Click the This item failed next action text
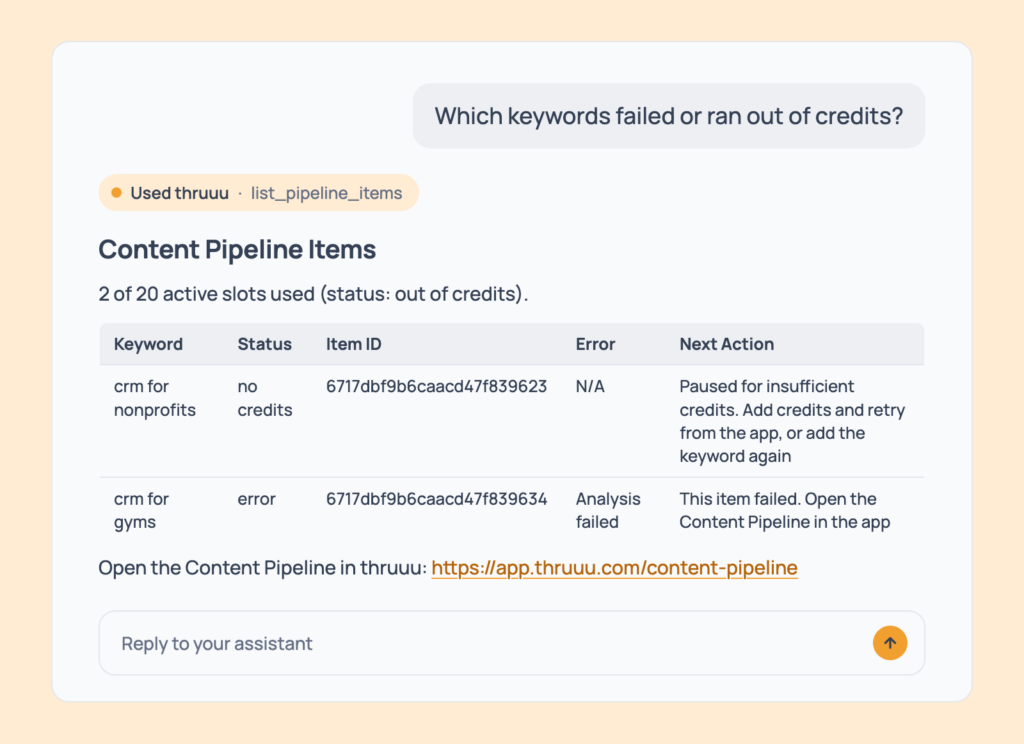This screenshot has width=1024, height=744. pos(784,510)
